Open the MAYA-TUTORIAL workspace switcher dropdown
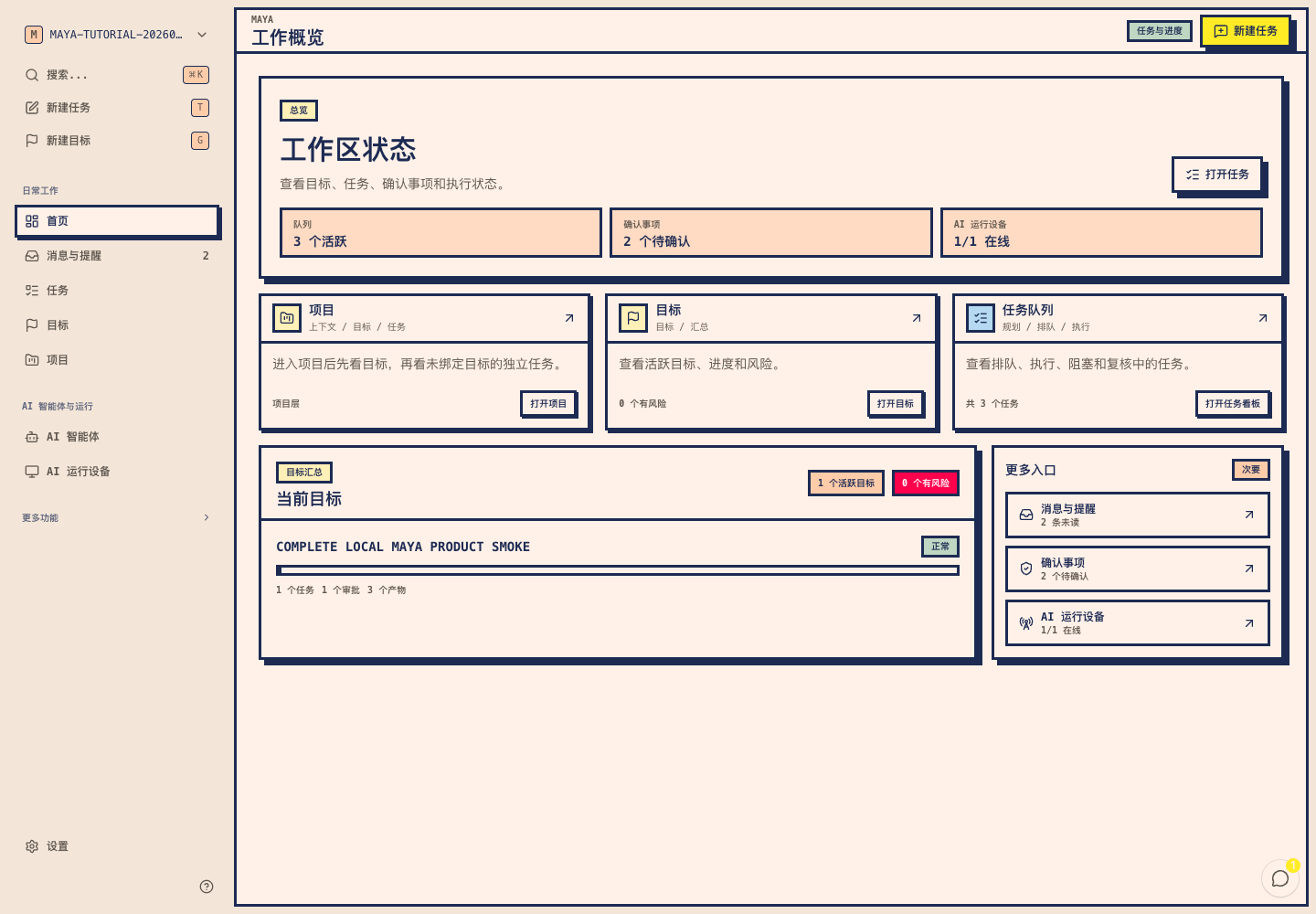 pos(117,35)
